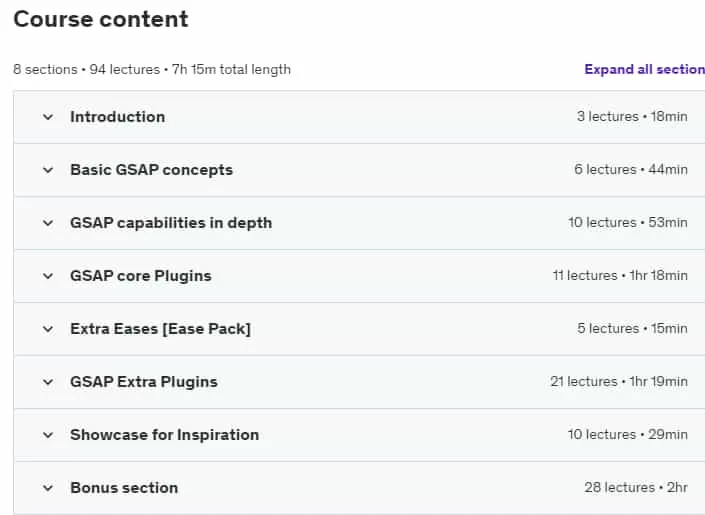This screenshot has height=515, width=705.
Task: Expand the Introduction section chevron
Action: tap(48, 117)
